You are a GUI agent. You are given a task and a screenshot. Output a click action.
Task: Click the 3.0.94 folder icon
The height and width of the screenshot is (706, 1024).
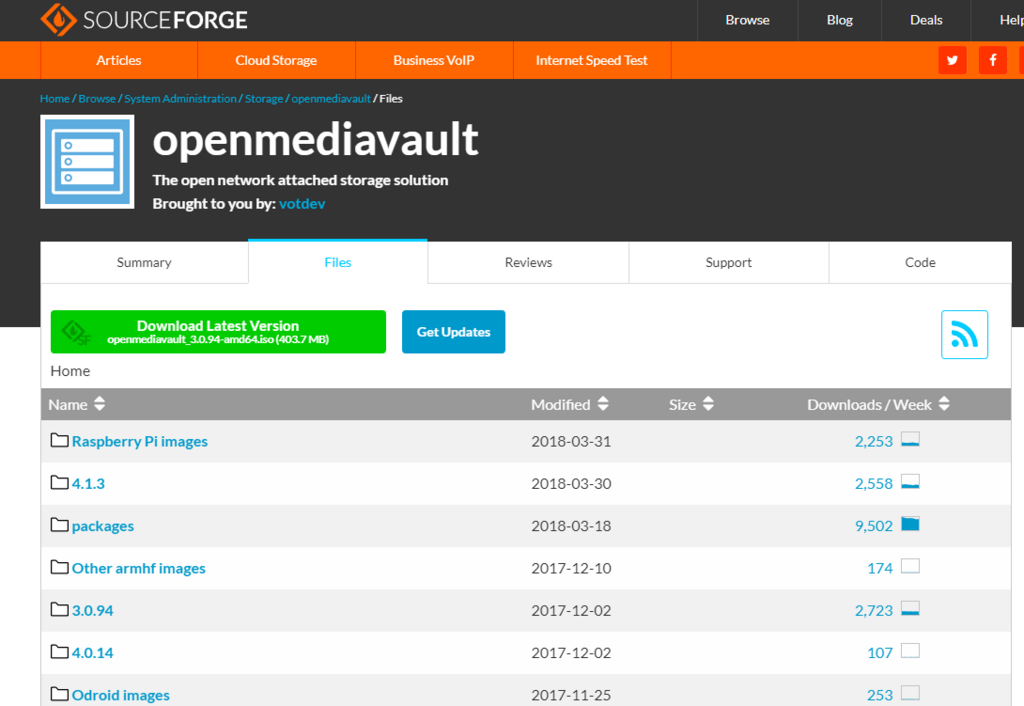click(x=59, y=609)
